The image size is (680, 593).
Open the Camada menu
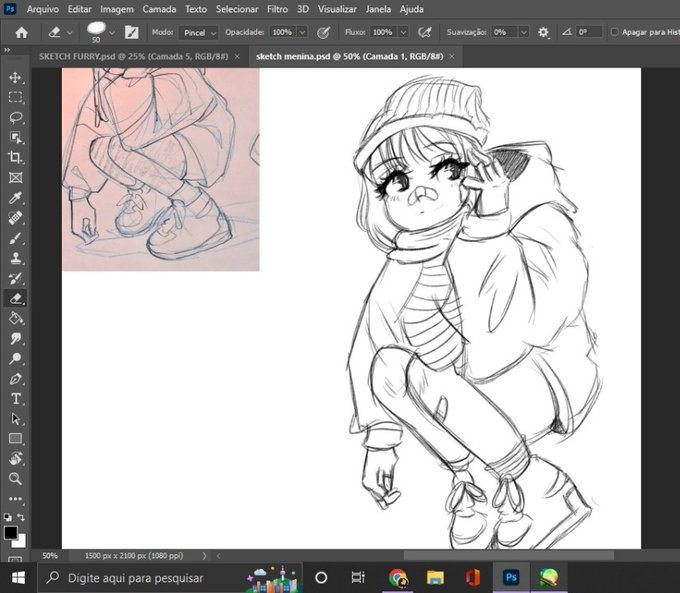159,9
